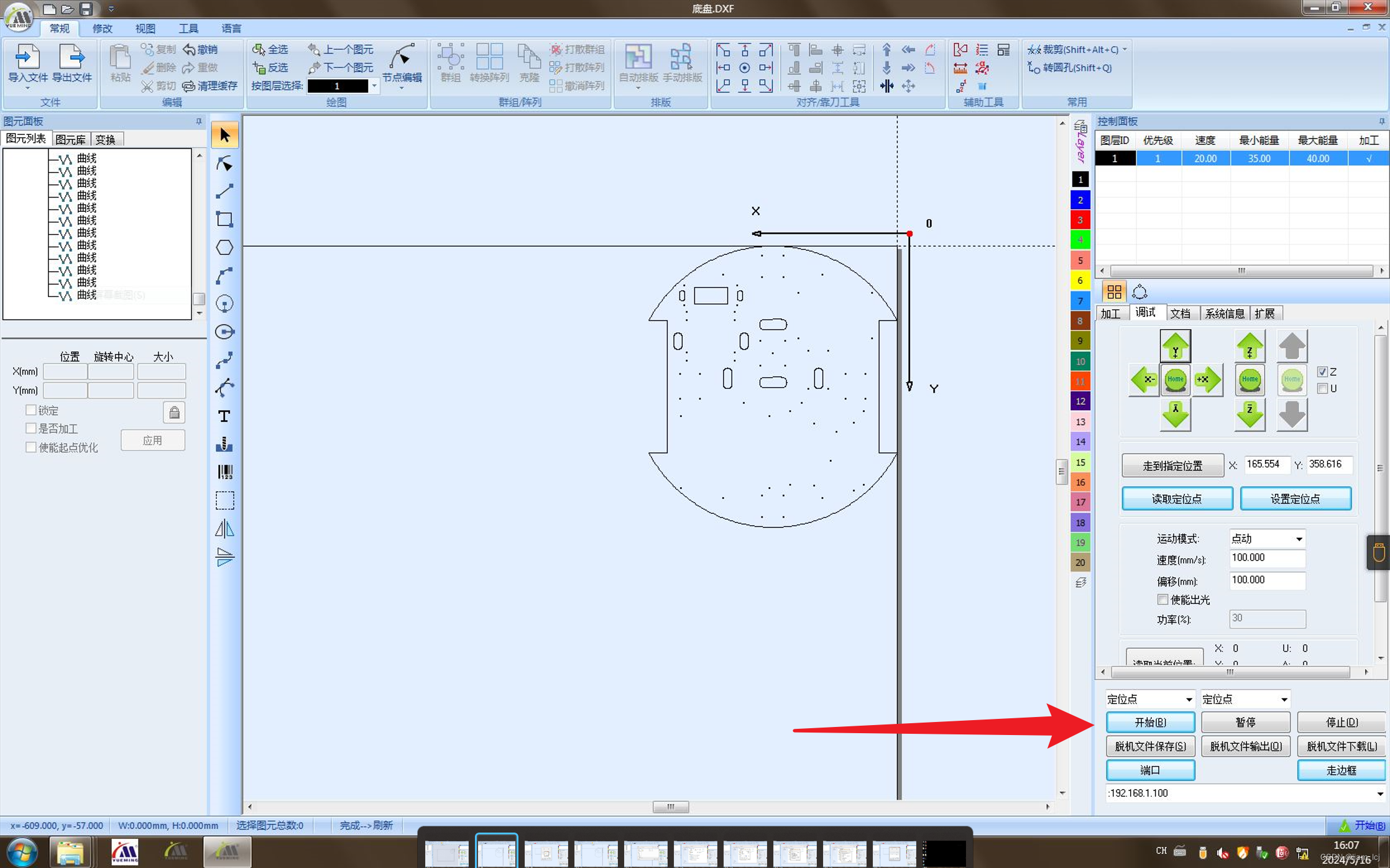Screen dimensions: 1390x868
Task: Select the dashed rectangle selection tool
Action: click(225, 500)
